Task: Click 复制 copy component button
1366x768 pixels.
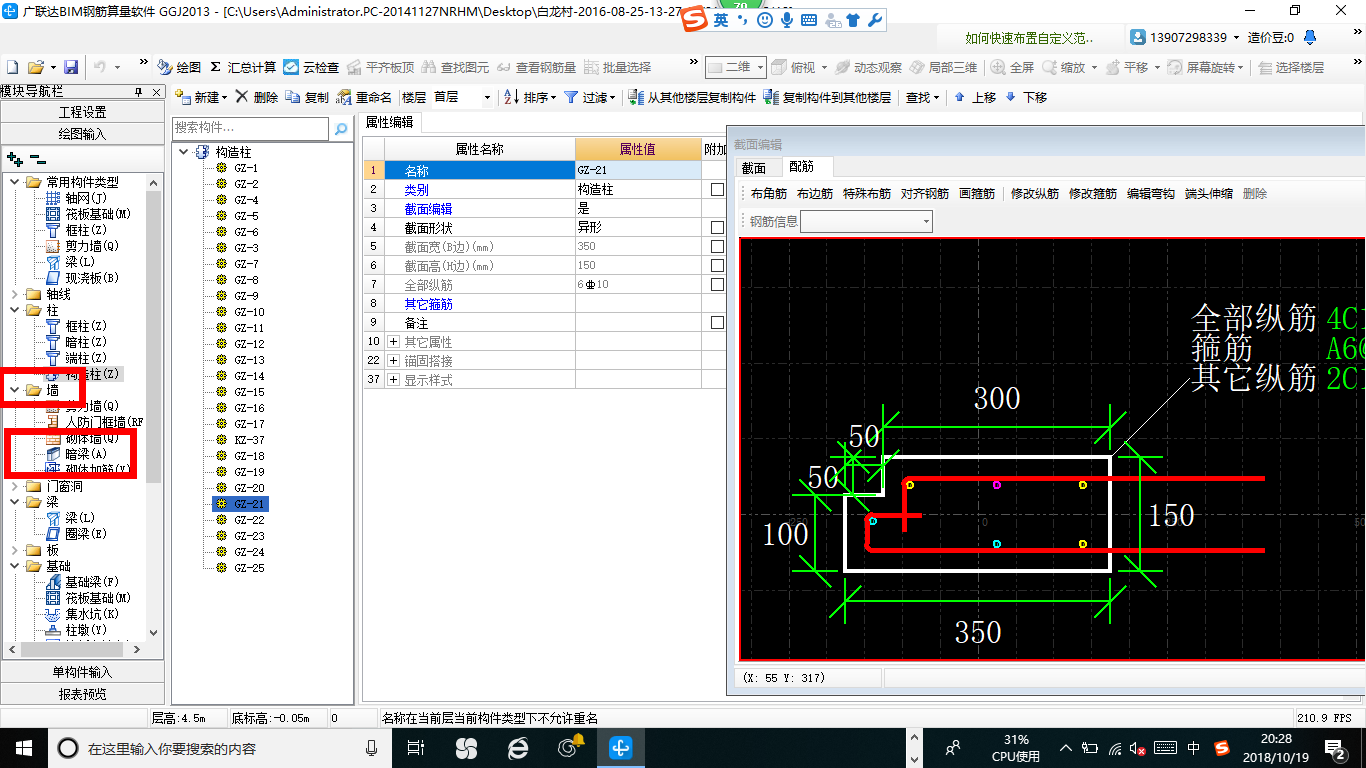Action: point(307,97)
